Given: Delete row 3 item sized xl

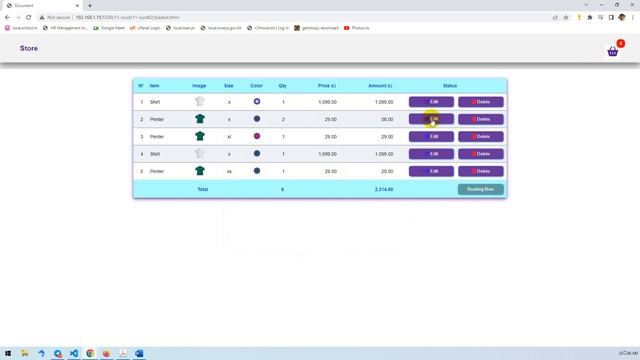Looking at the screenshot, I should coord(480,137).
